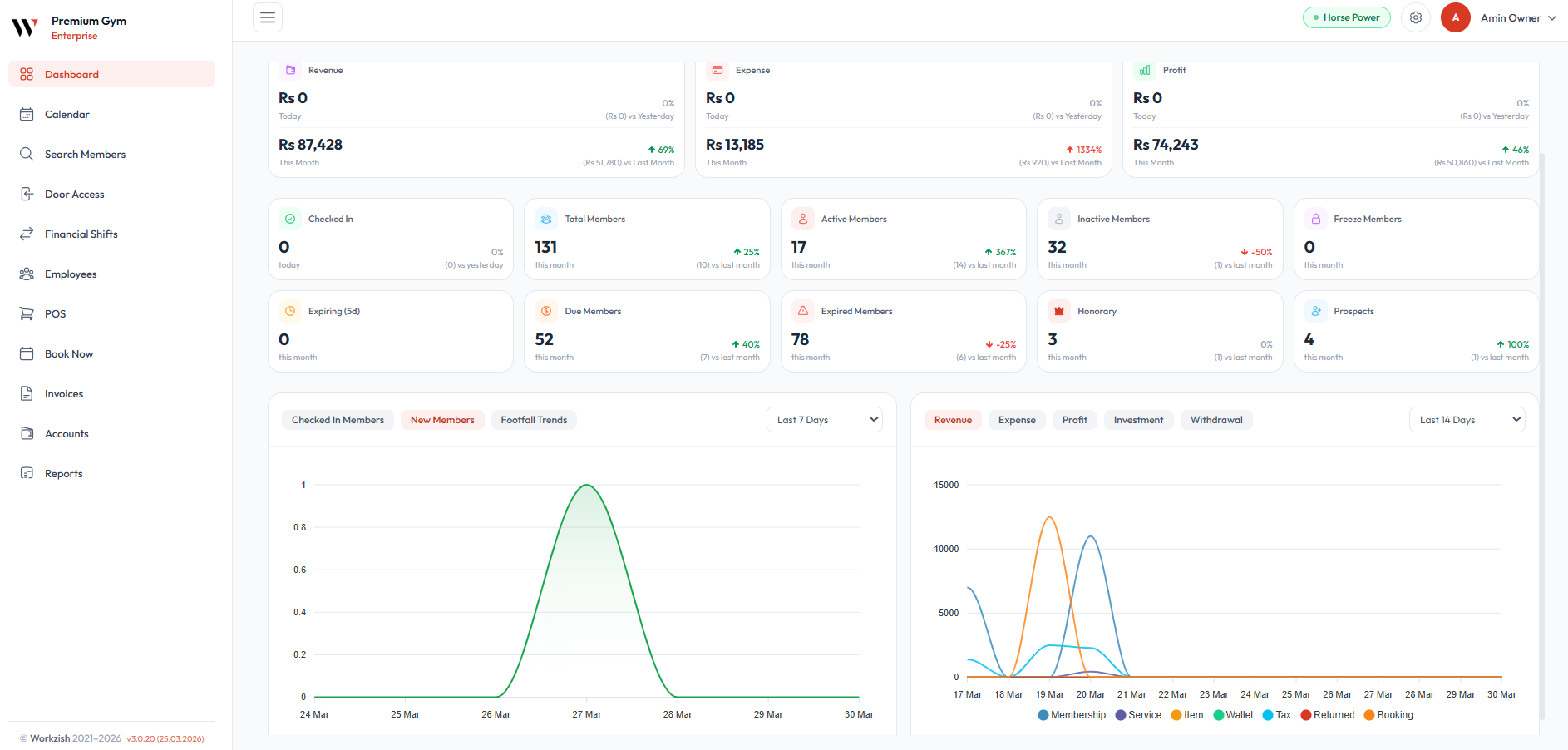
Task: Toggle Item series in chart legend
Action: [x=1187, y=715]
